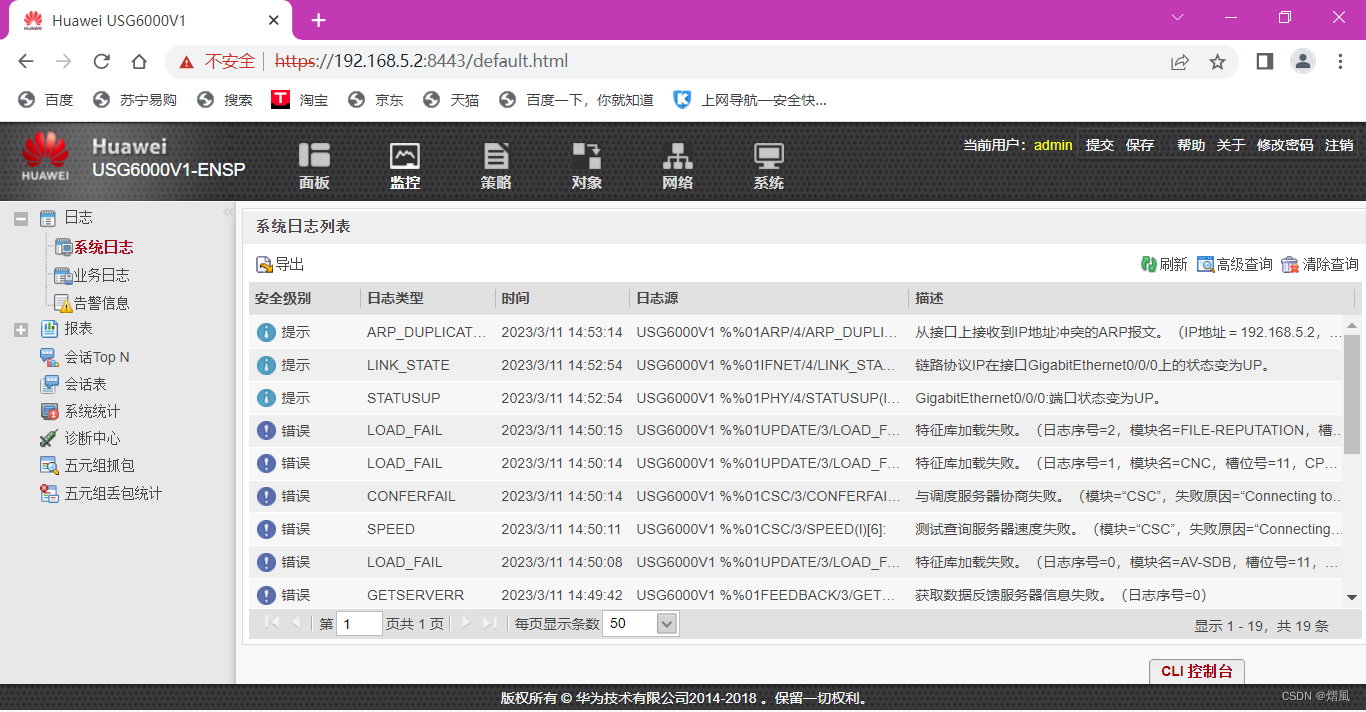Click scrollbar down arrow of log list
This screenshot has width=1366, height=712.
click(x=1352, y=597)
